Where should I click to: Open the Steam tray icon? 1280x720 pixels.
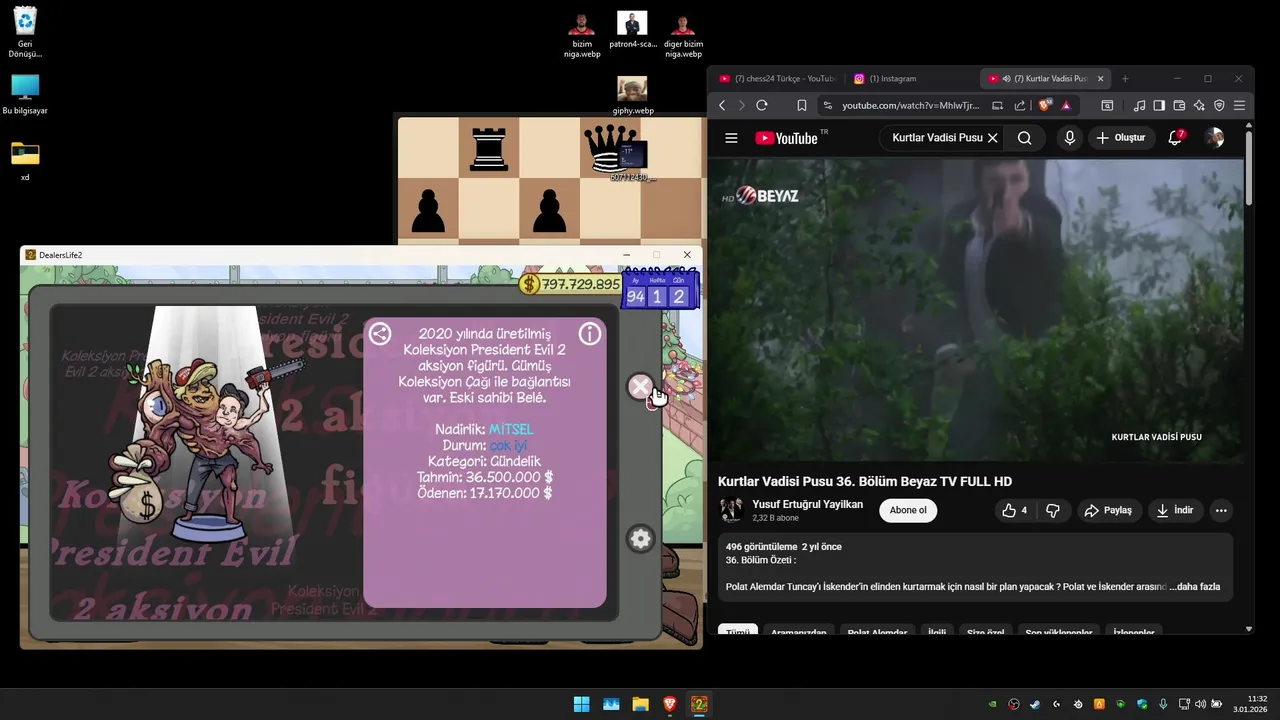1035,704
